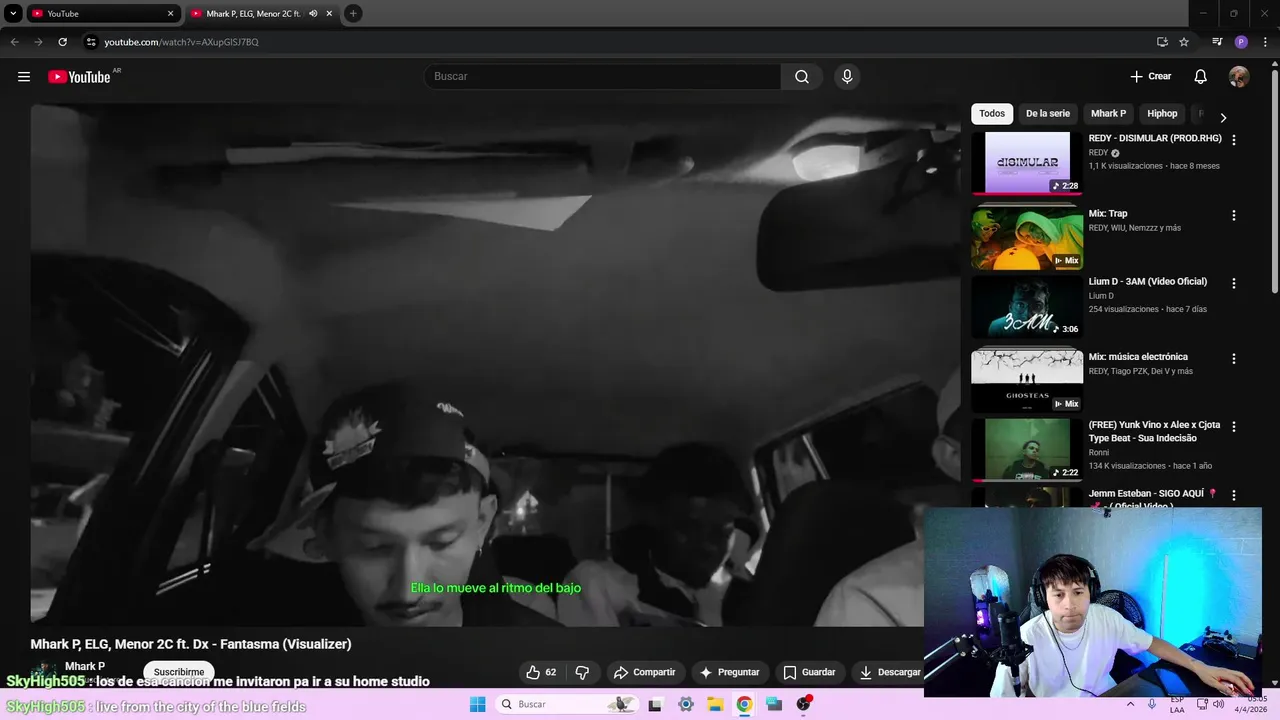Click the Crear button

tap(1151, 77)
